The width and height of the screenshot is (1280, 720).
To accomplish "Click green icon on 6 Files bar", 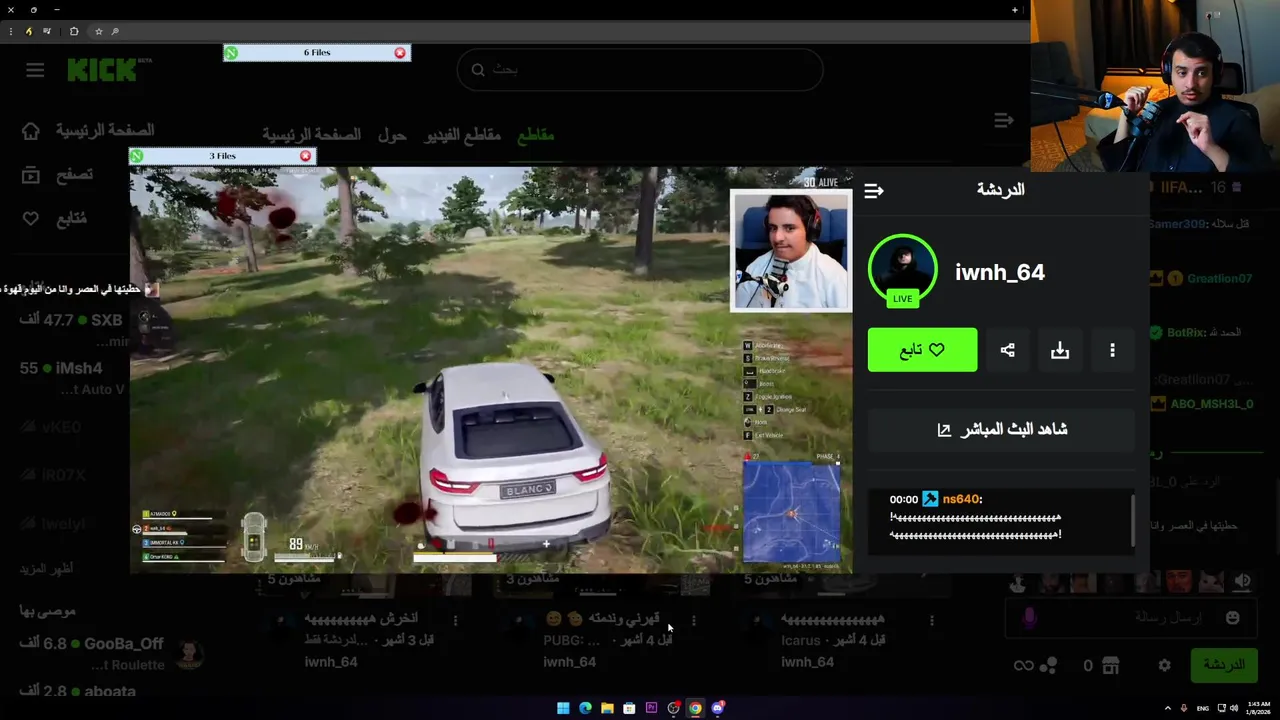I will 231,53.
